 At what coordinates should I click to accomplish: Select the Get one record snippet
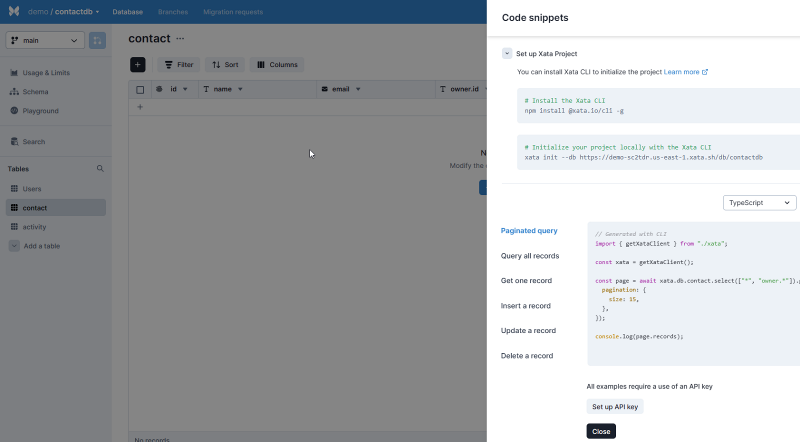pyautogui.click(x=526, y=281)
